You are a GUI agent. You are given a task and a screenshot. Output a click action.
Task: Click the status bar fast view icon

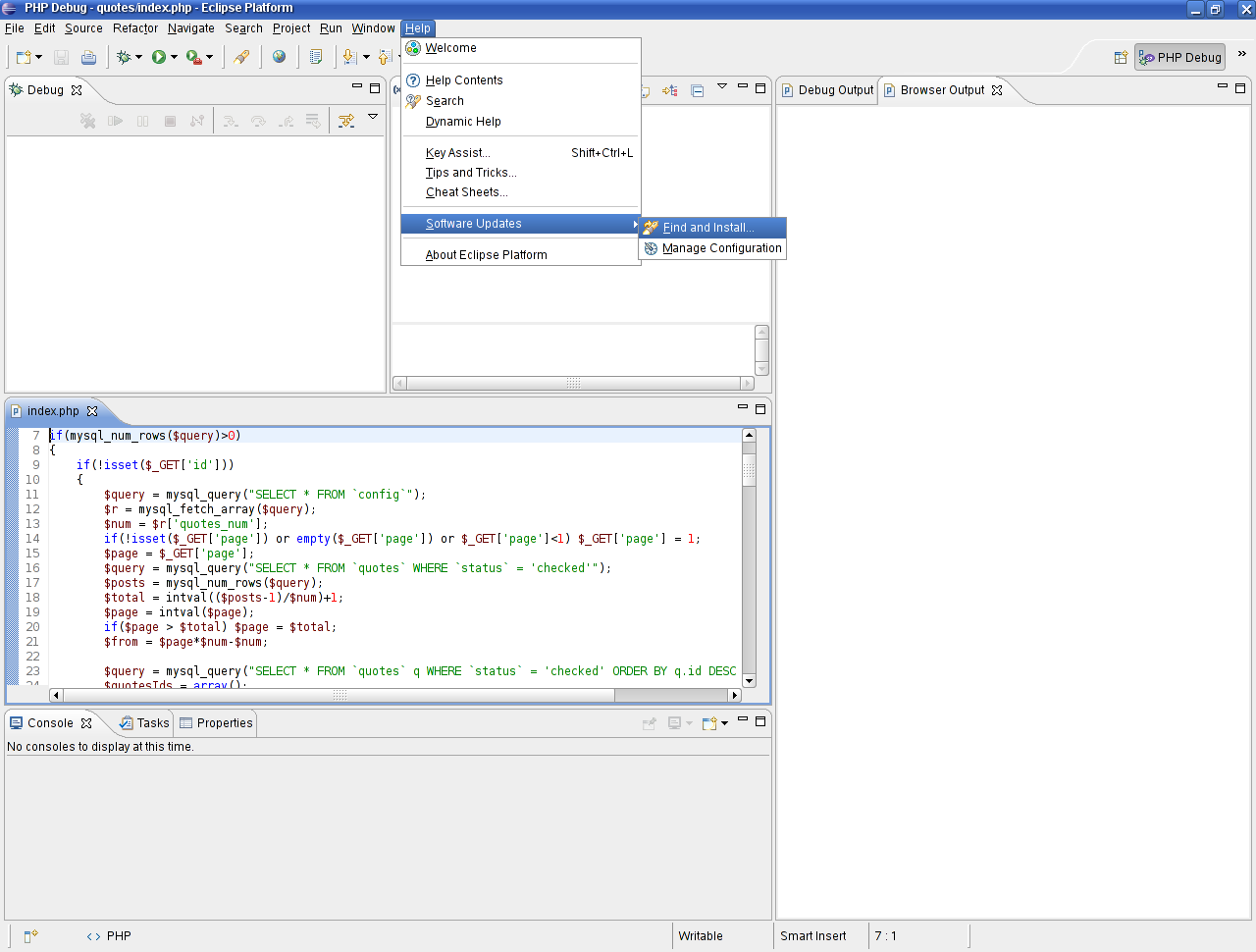[30, 936]
